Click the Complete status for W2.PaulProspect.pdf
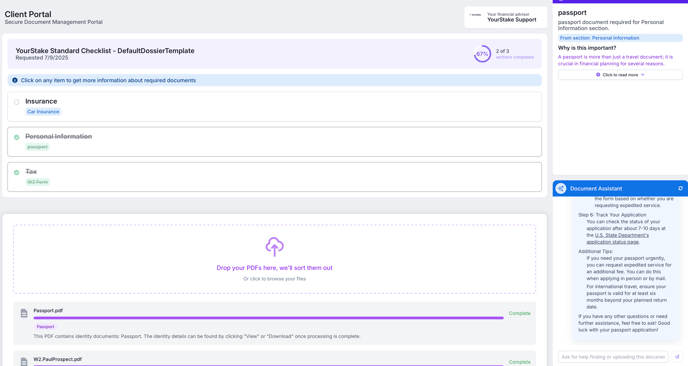The image size is (688, 366). click(x=520, y=362)
